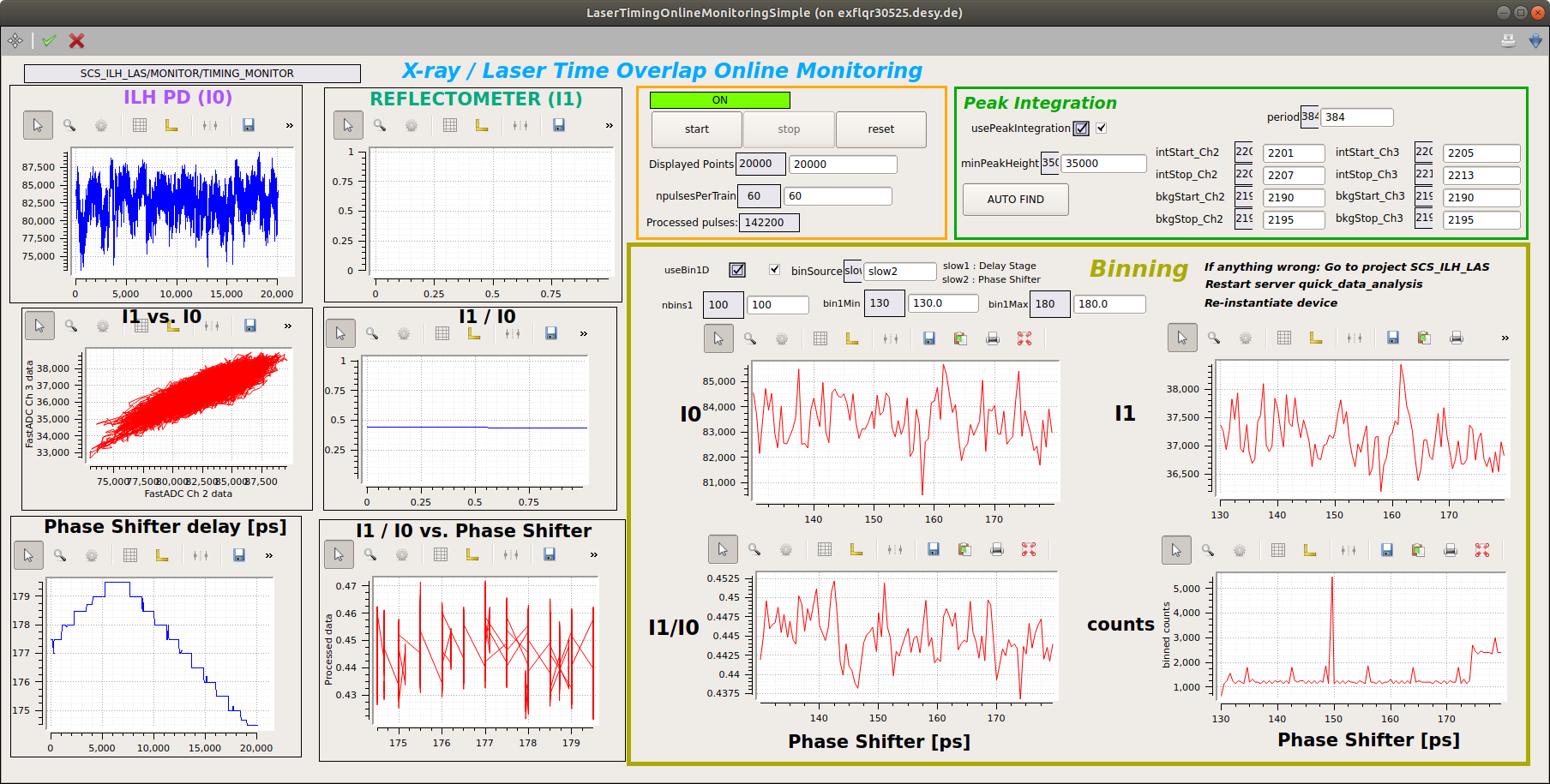The width and height of the screenshot is (1550, 784).
Task: Click the icon left of top-right download arrow
Action: [x=1508, y=40]
